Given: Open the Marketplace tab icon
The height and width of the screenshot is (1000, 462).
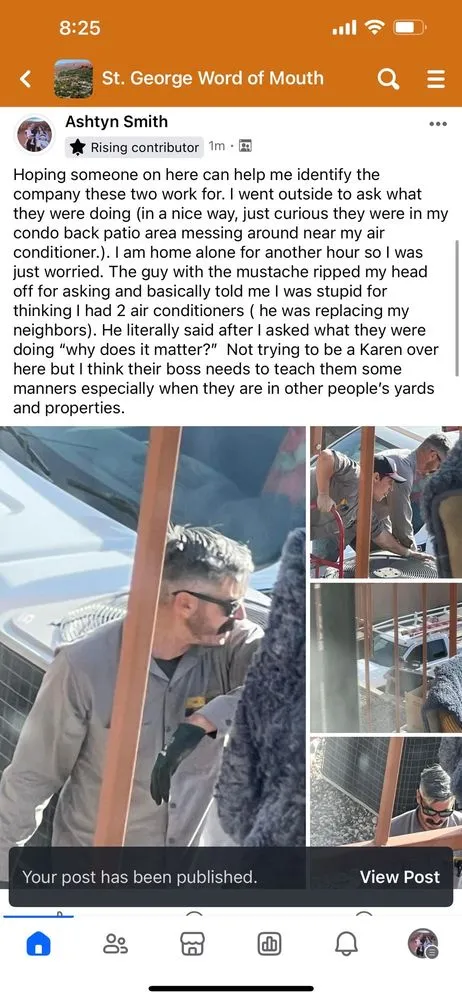Looking at the screenshot, I should (x=192, y=943).
